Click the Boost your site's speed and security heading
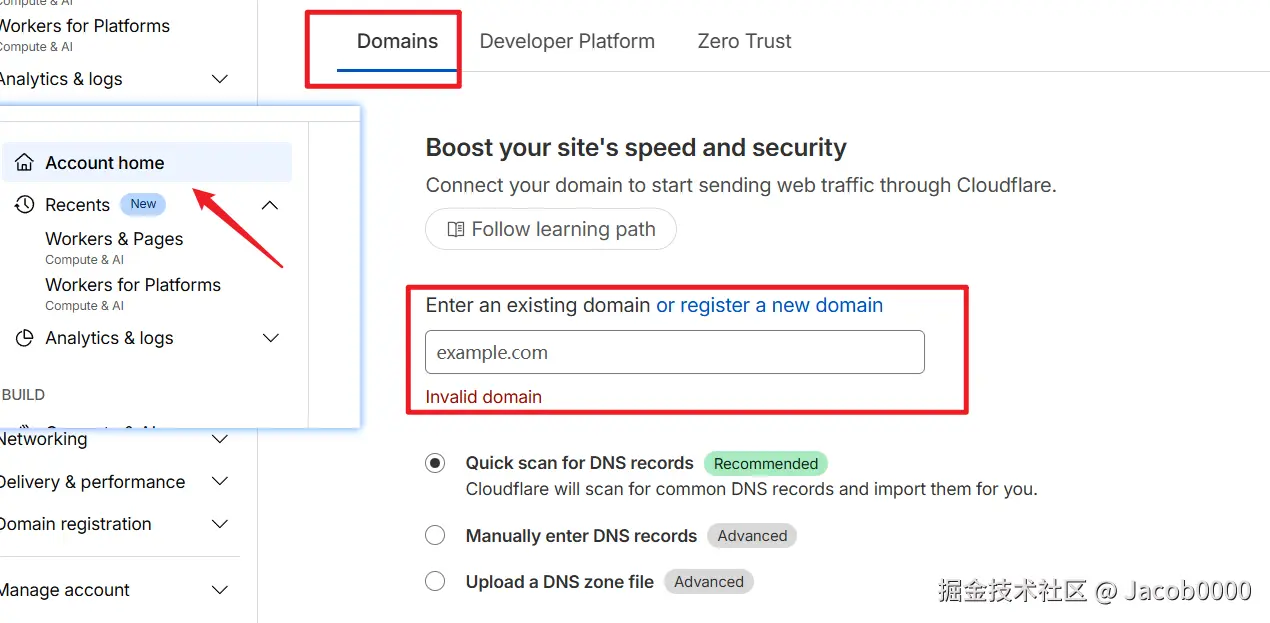The width and height of the screenshot is (1270, 623). pyautogui.click(x=636, y=148)
